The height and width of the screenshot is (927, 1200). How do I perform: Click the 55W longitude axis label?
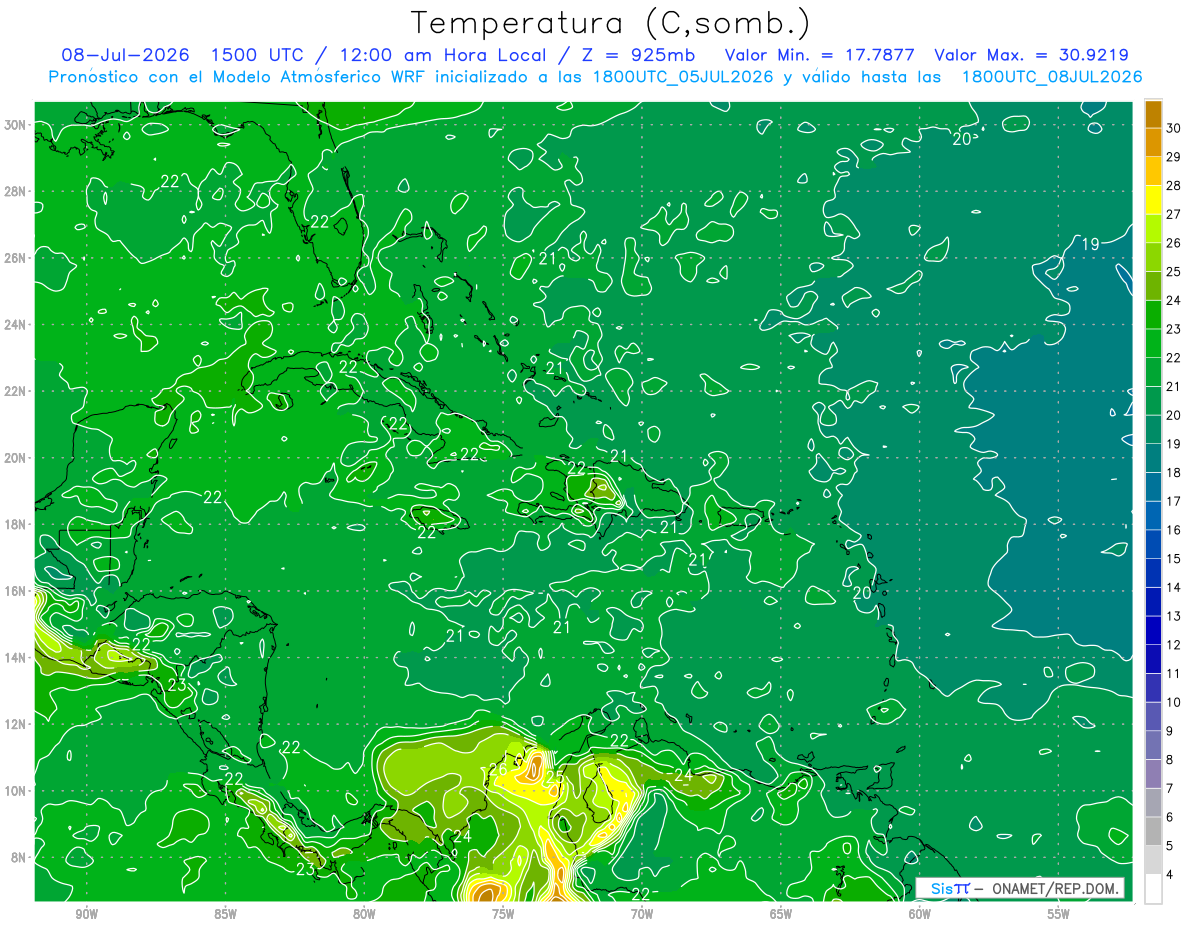(x=1058, y=914)
